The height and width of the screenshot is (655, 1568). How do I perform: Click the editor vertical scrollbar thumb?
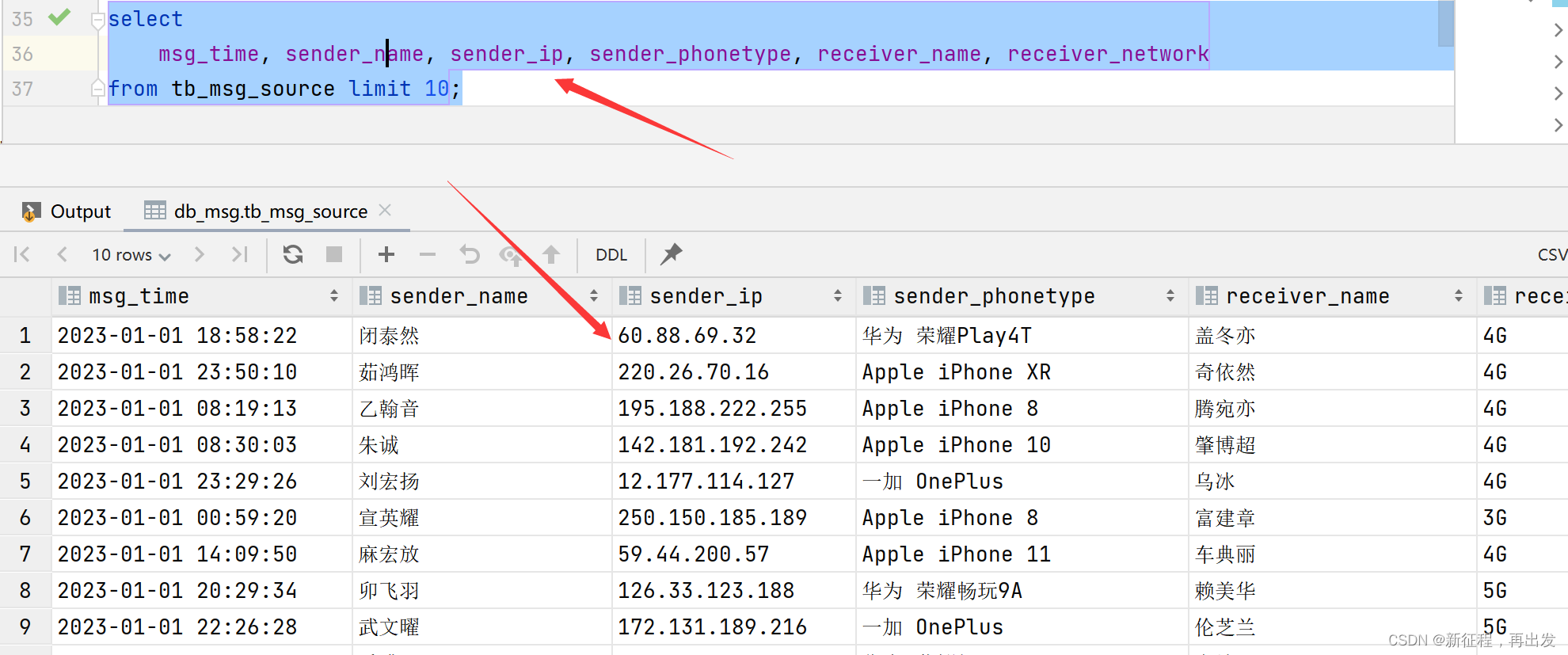(1446, 24)
